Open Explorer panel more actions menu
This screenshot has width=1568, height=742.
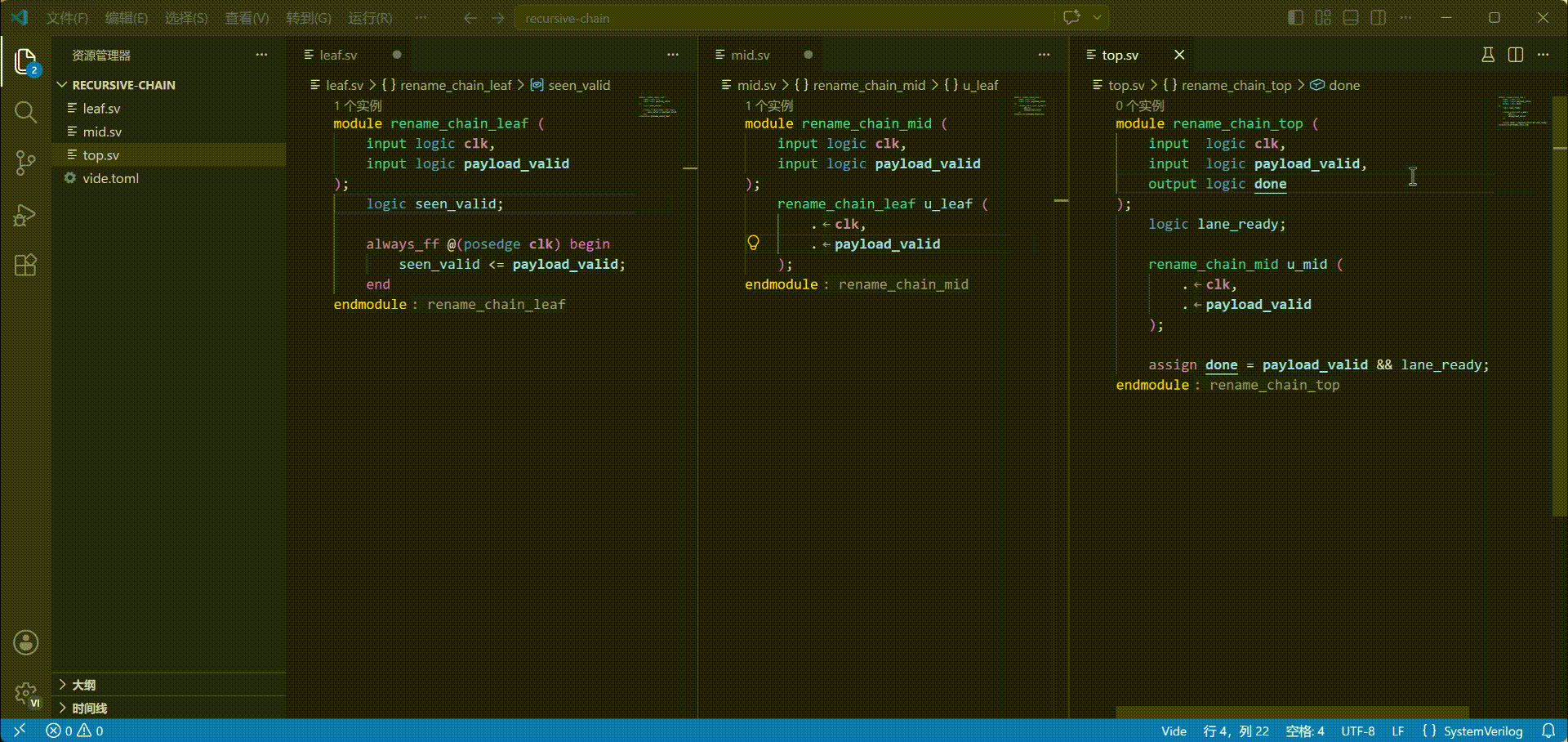261,55
